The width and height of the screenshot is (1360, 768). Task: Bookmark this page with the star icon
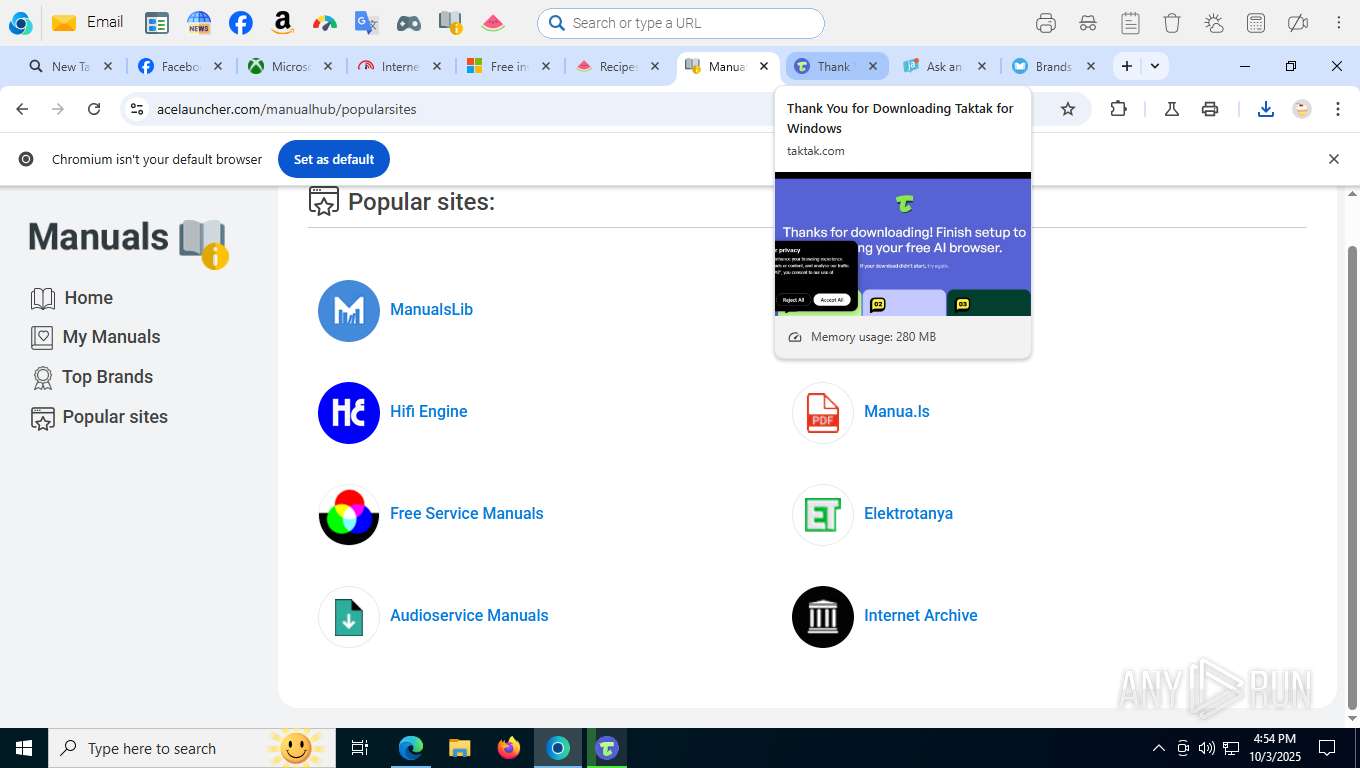[1068, 109]
